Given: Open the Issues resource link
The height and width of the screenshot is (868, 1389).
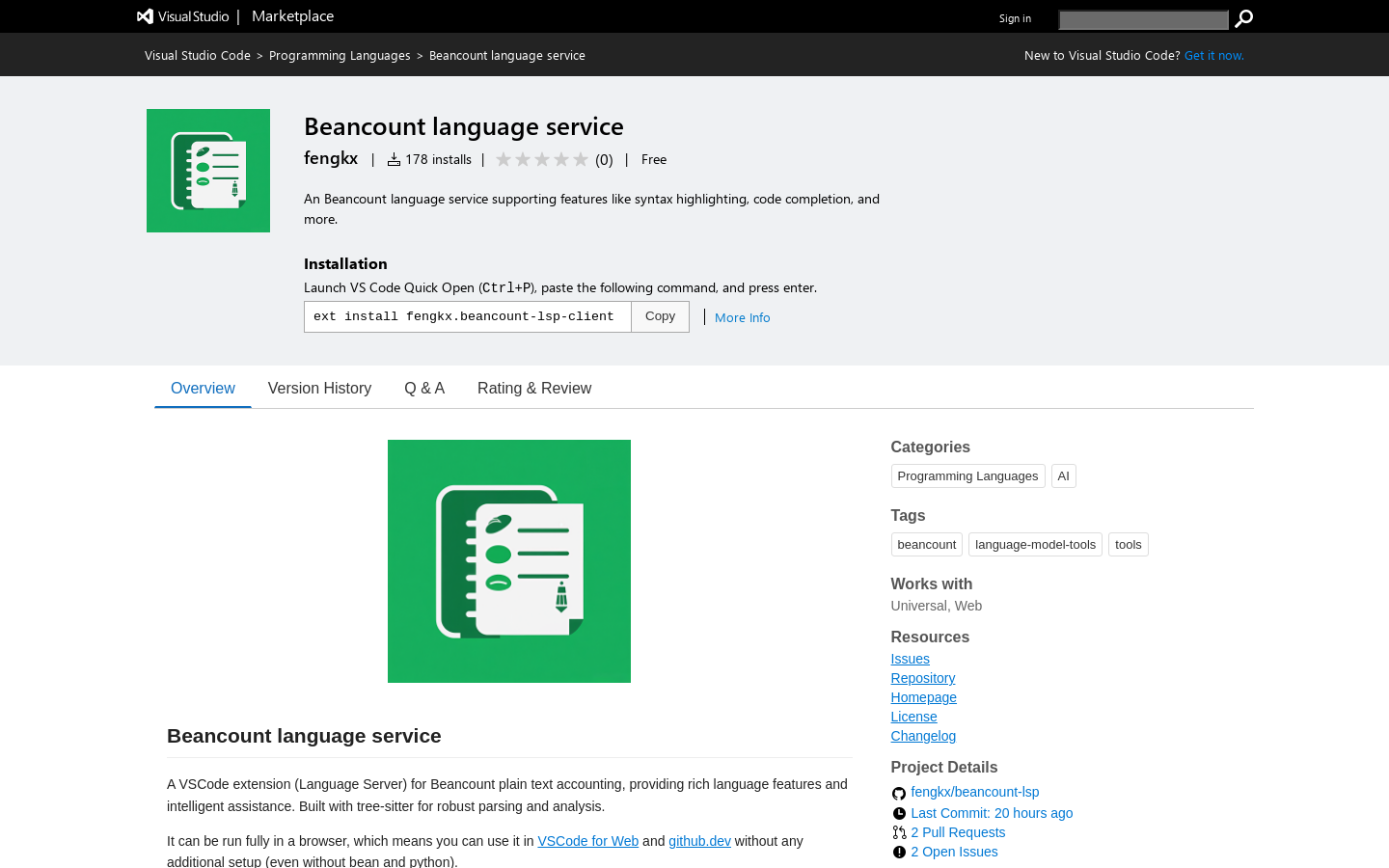Looking at the screenshot, I should (910, 659).
